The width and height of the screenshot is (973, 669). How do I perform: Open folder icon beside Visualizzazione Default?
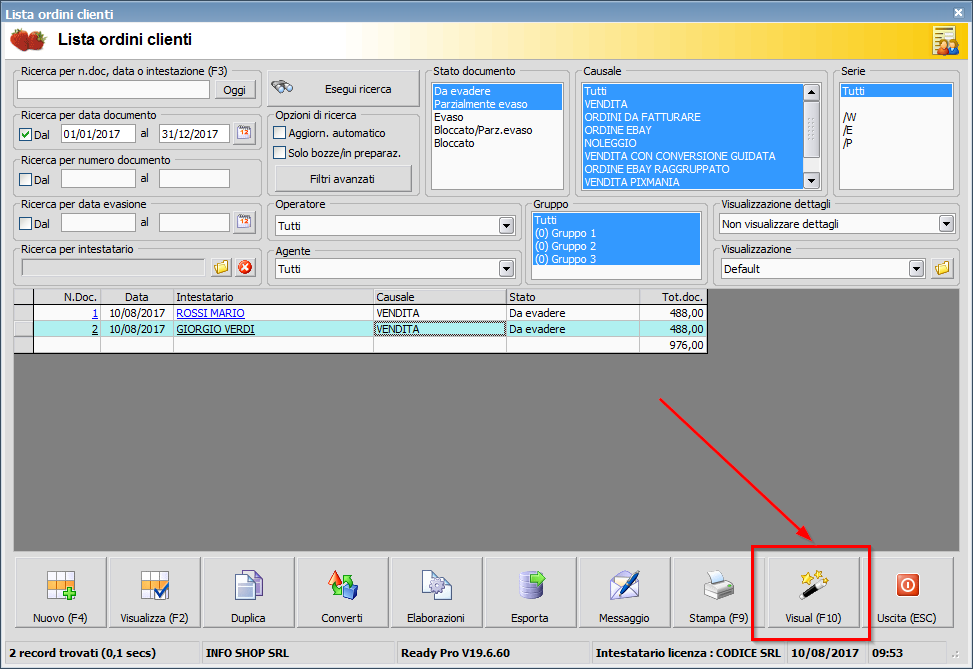(942, 268)
